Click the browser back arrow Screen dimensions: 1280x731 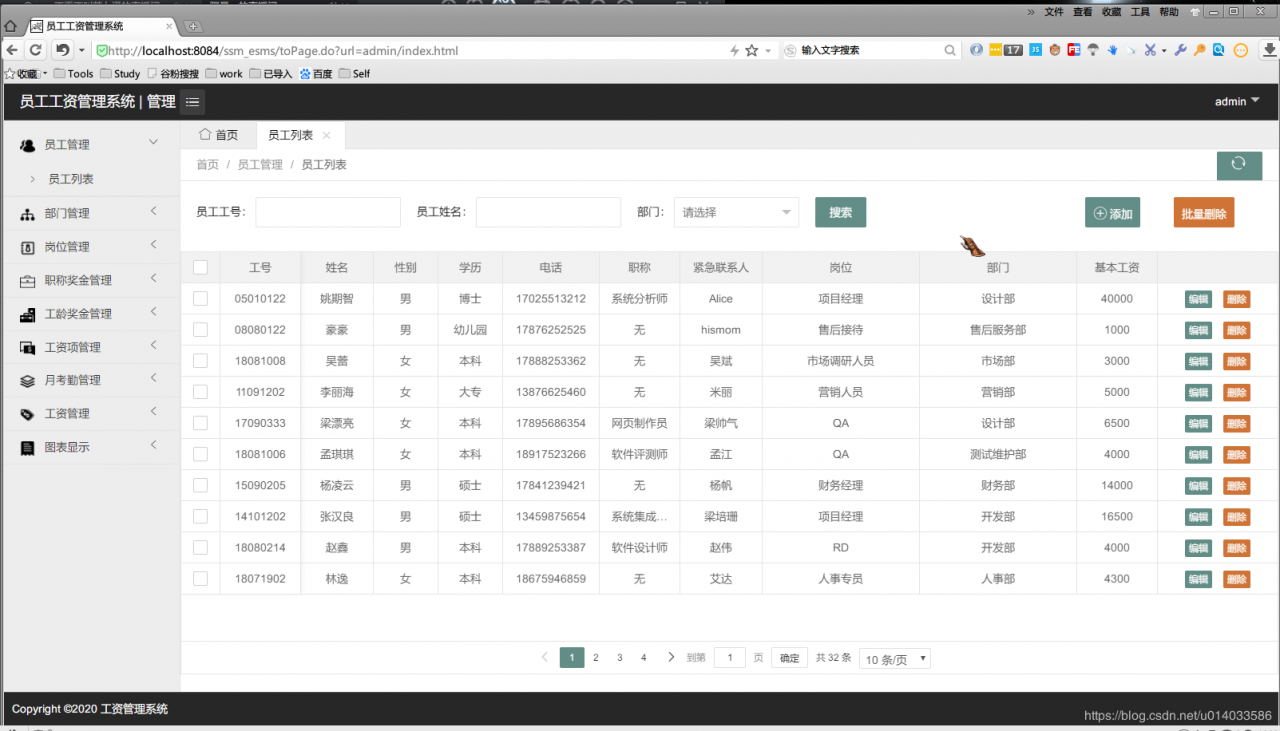point(12,50)
